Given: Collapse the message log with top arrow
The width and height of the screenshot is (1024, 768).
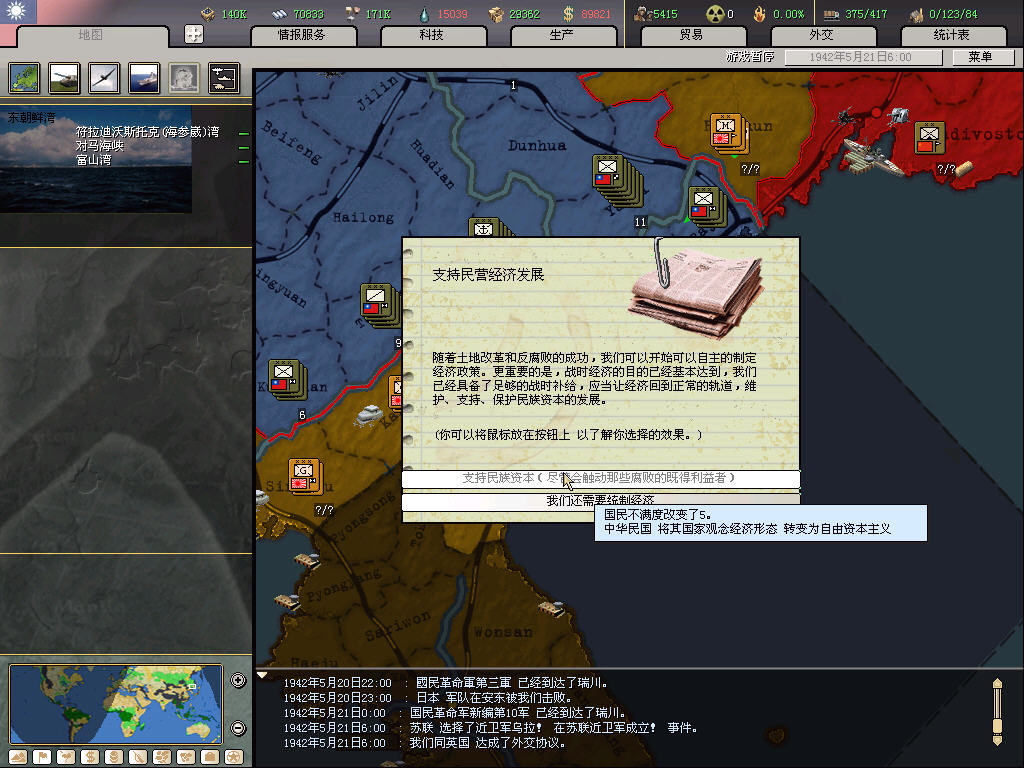Looking at the screenshot, I should pos(263,675).
